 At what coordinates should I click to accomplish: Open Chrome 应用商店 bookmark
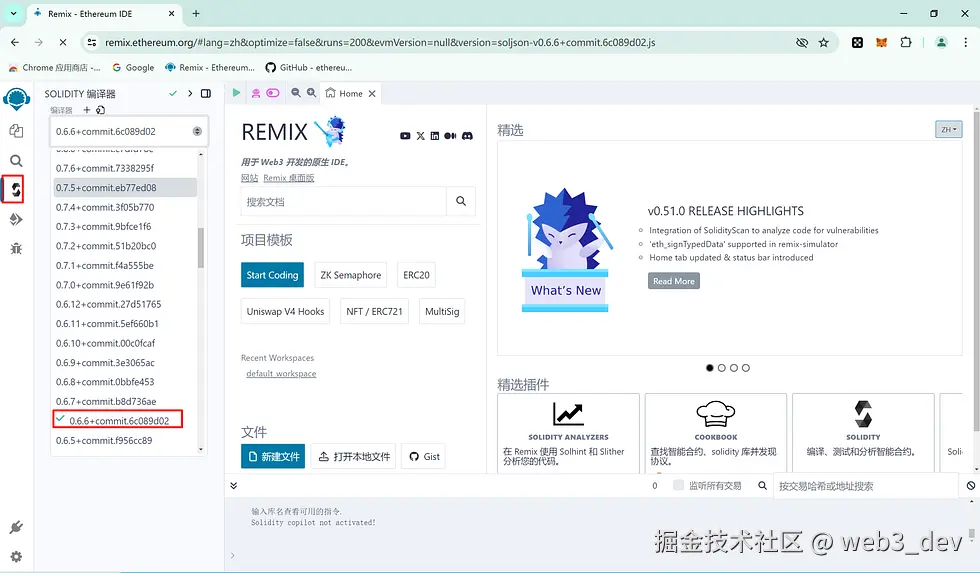click(55, 67)
